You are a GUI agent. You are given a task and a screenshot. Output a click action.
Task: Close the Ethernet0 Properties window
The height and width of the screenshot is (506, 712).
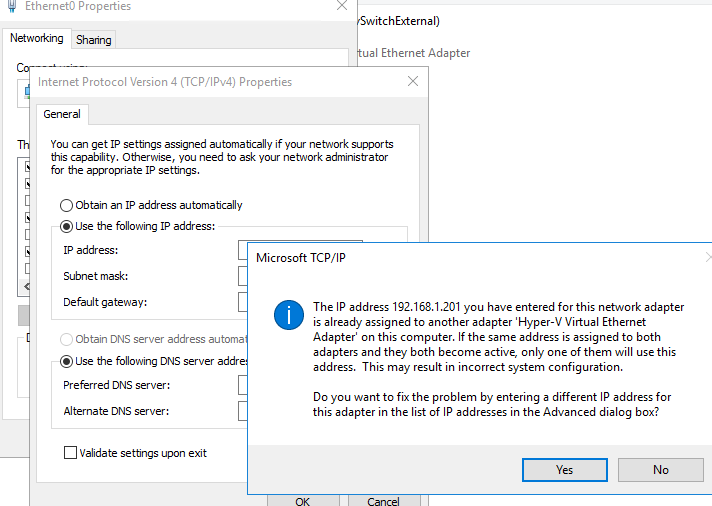342,6
